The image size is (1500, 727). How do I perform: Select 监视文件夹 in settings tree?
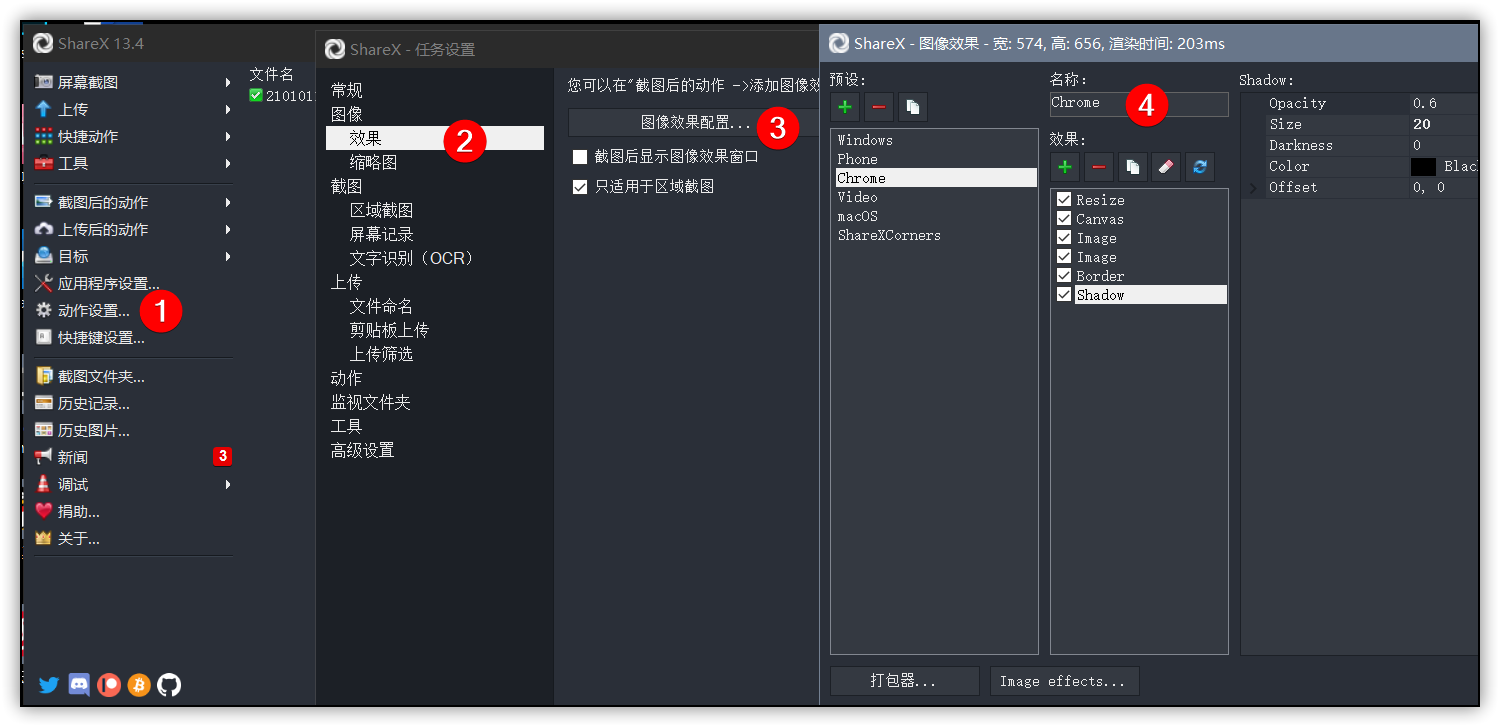[x=371, y=402]
